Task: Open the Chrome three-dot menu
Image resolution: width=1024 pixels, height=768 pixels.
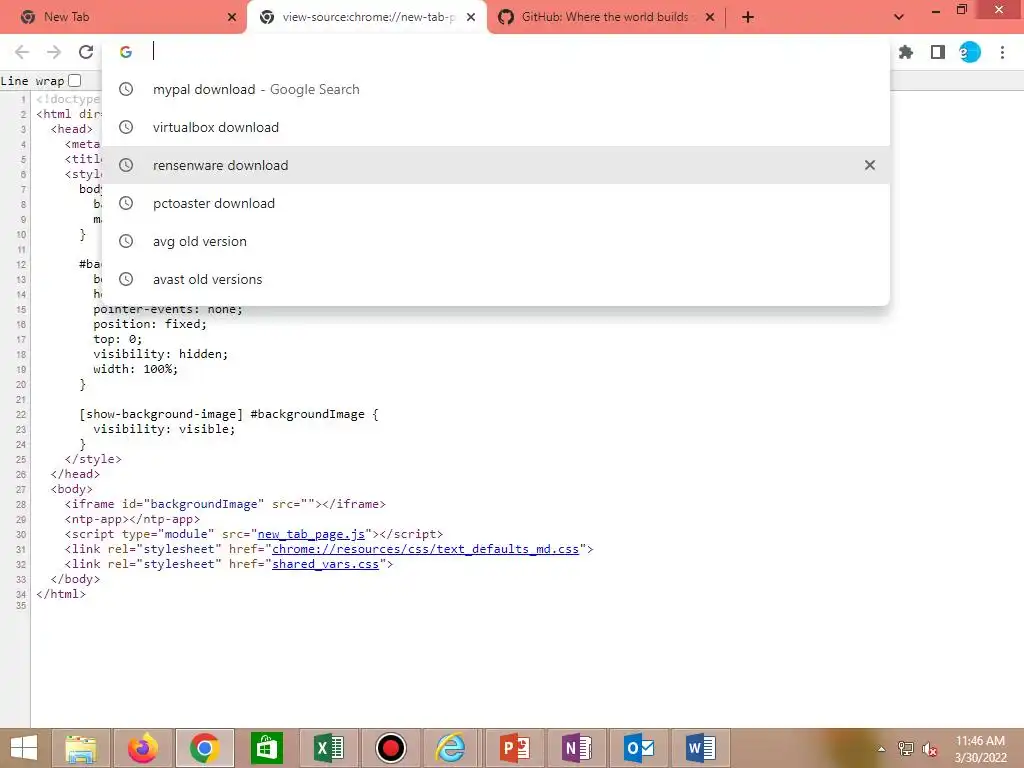Action: point(1002,52)
